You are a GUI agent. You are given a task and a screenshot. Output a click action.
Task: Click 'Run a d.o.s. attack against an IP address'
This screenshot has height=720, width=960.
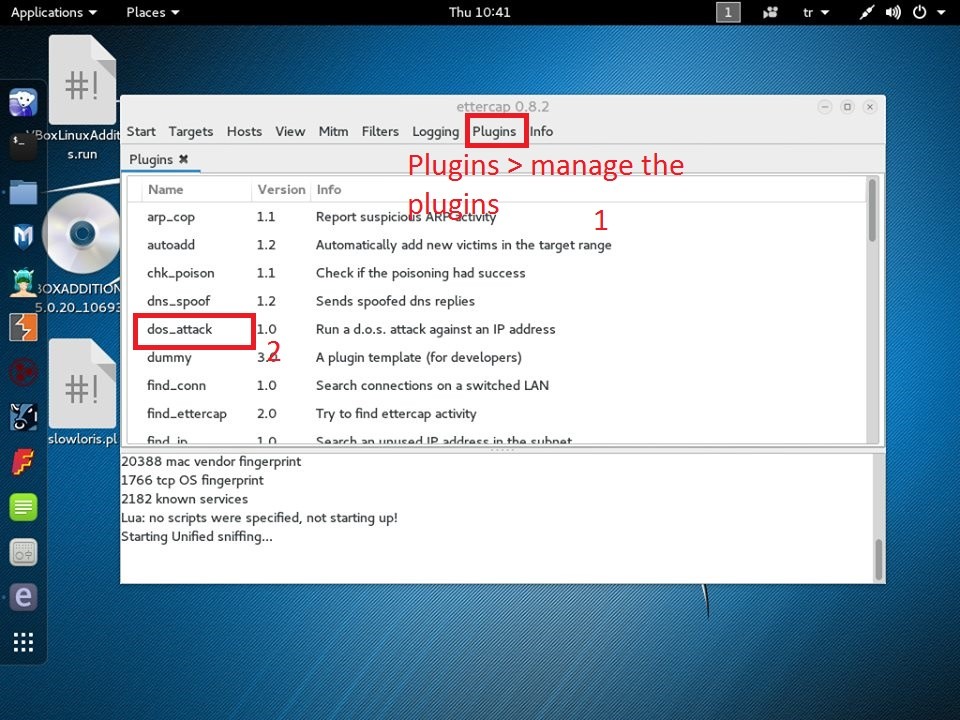[435, 329]
